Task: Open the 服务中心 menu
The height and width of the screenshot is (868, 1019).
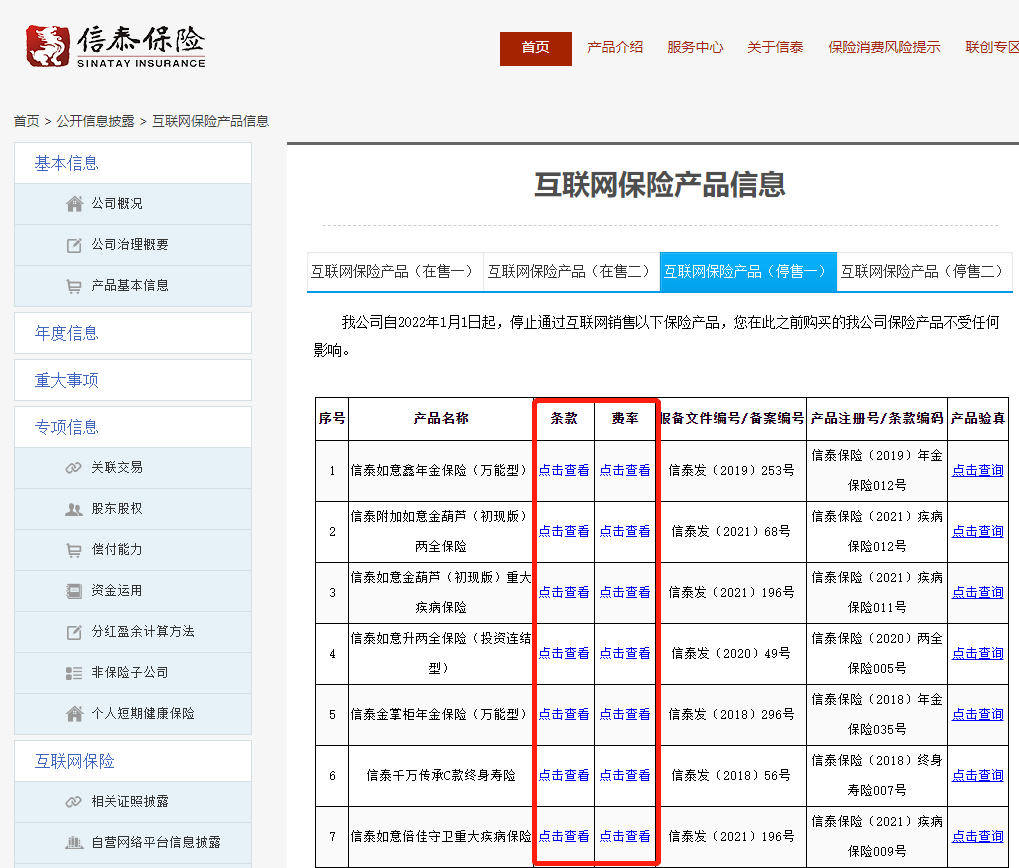Action: [x=695, y=47]
